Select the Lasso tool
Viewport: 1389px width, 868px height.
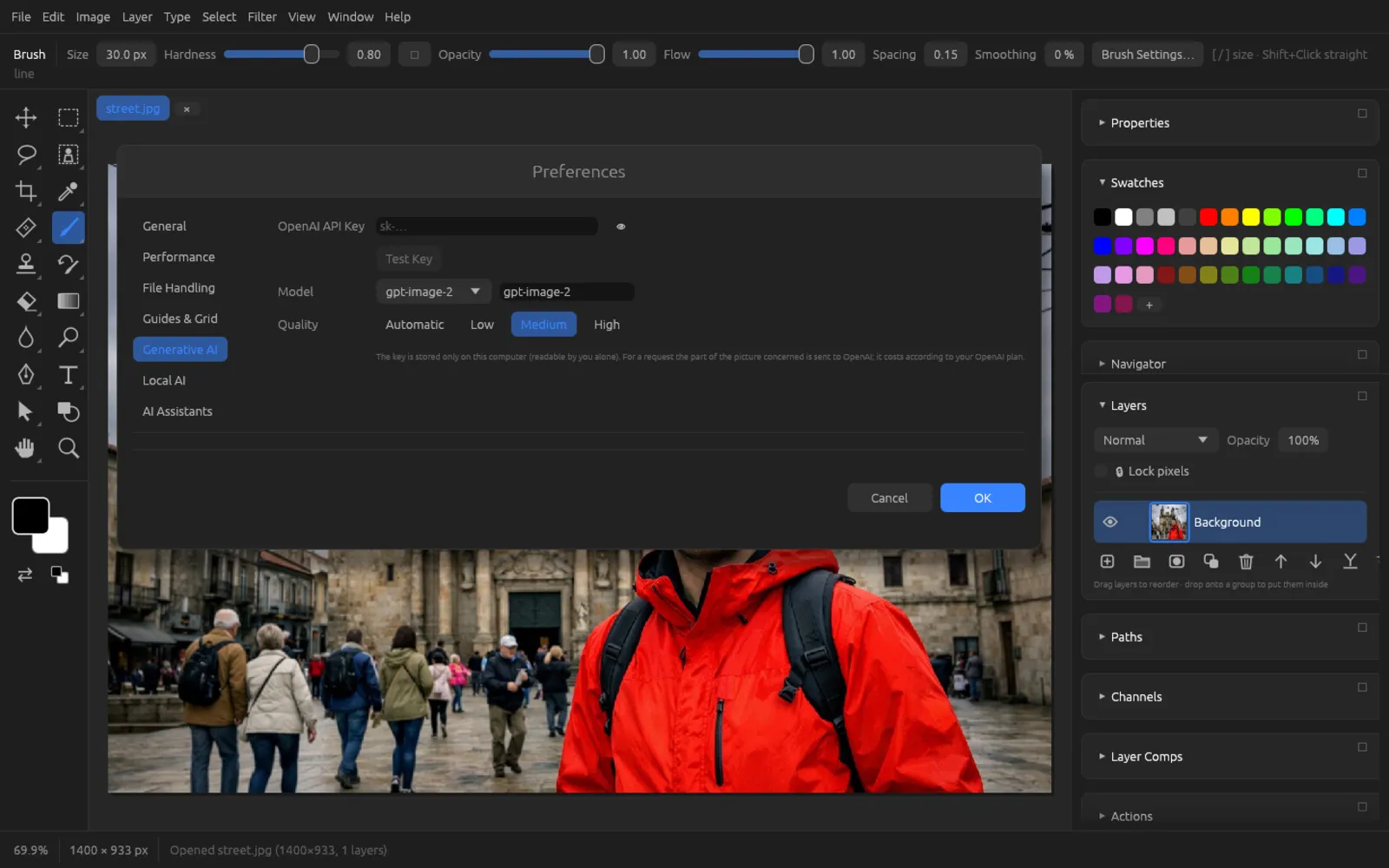[26, 155]
